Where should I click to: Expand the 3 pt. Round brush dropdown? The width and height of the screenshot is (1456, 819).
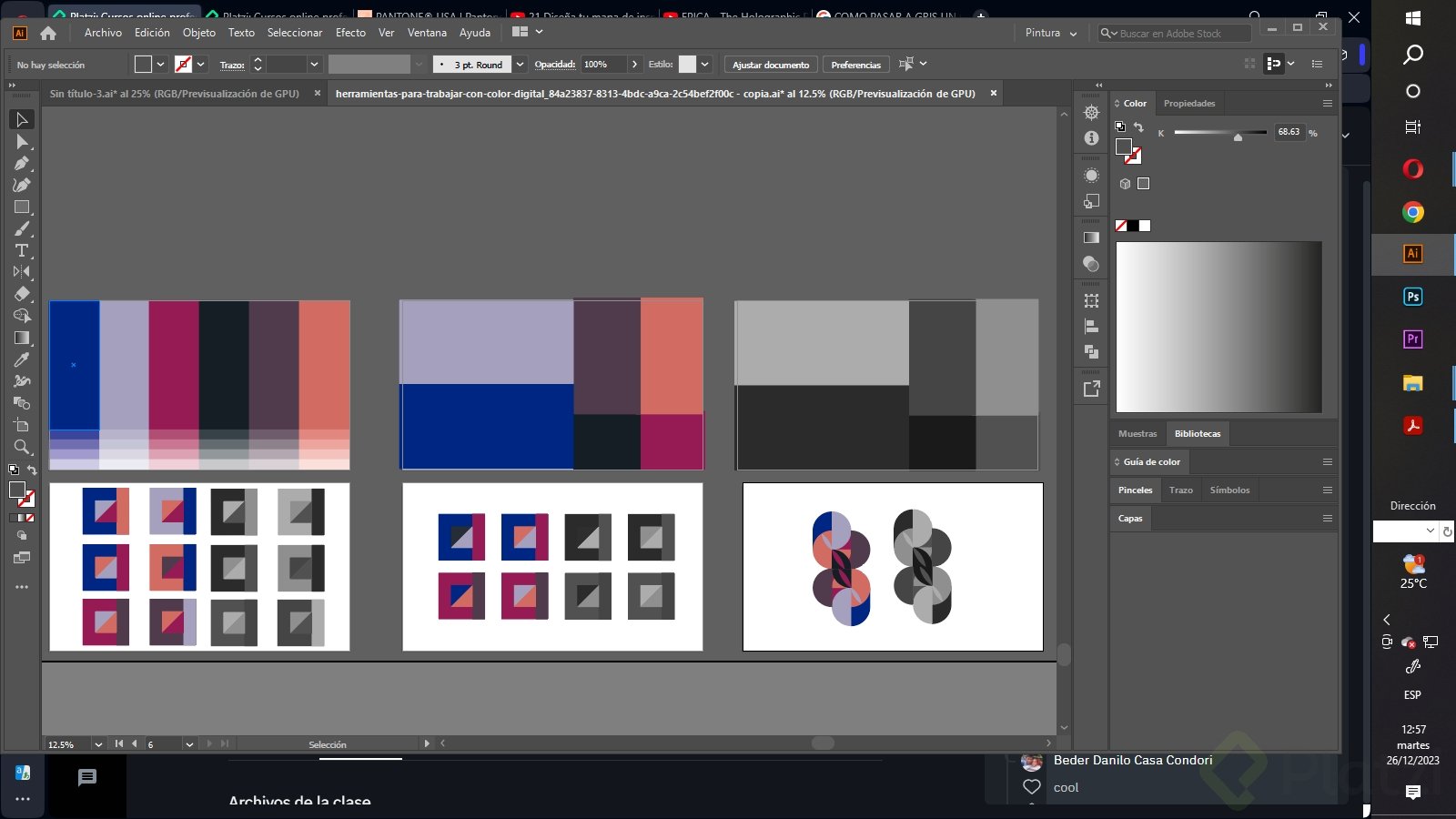(x=520, y=65)
